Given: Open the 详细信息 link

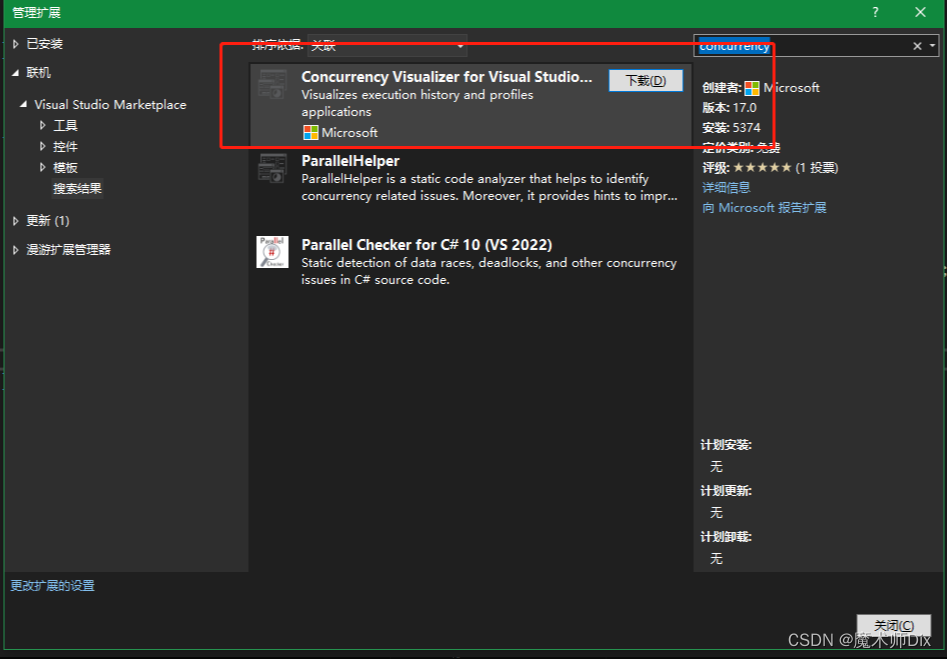Looking at the screenshot, I should pos(726,188).
